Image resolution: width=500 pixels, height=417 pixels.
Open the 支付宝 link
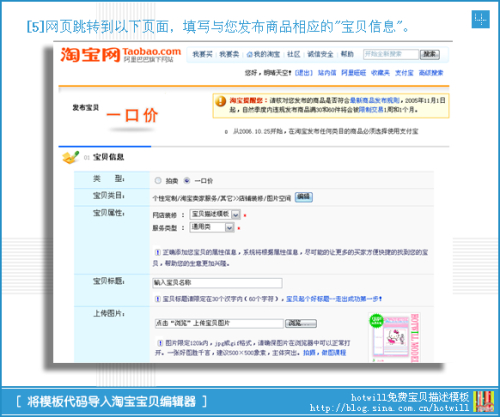click(x=404, y=73)
